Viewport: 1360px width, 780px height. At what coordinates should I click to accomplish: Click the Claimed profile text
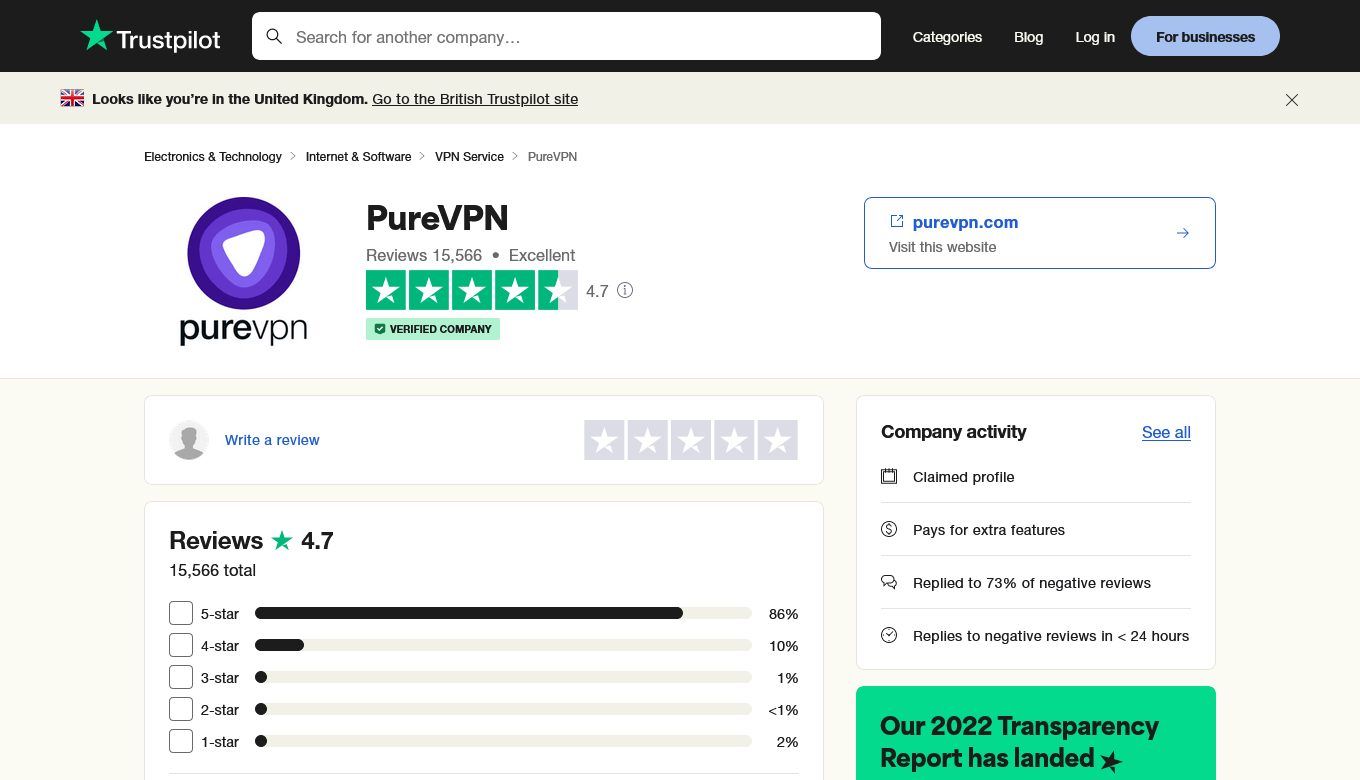tap(964, 477)
